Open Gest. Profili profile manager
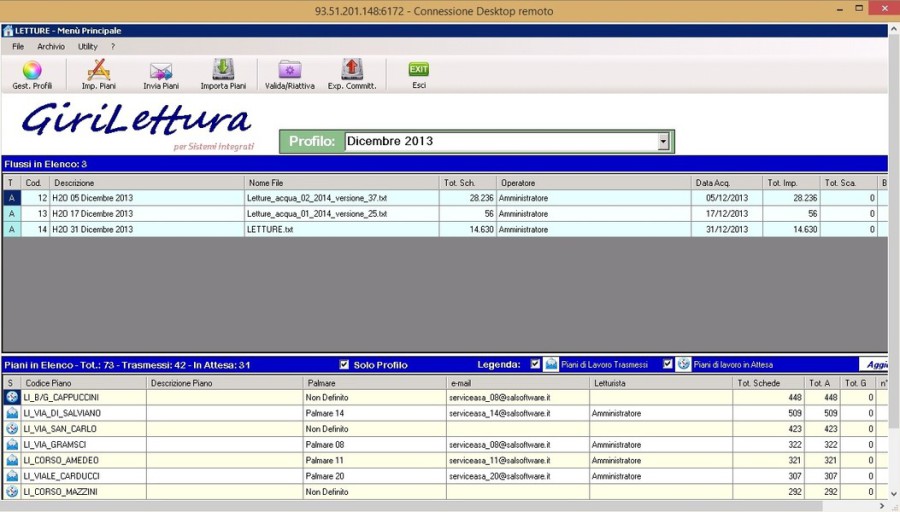Viewport: 900px width, 512px height. coord(32,71)
